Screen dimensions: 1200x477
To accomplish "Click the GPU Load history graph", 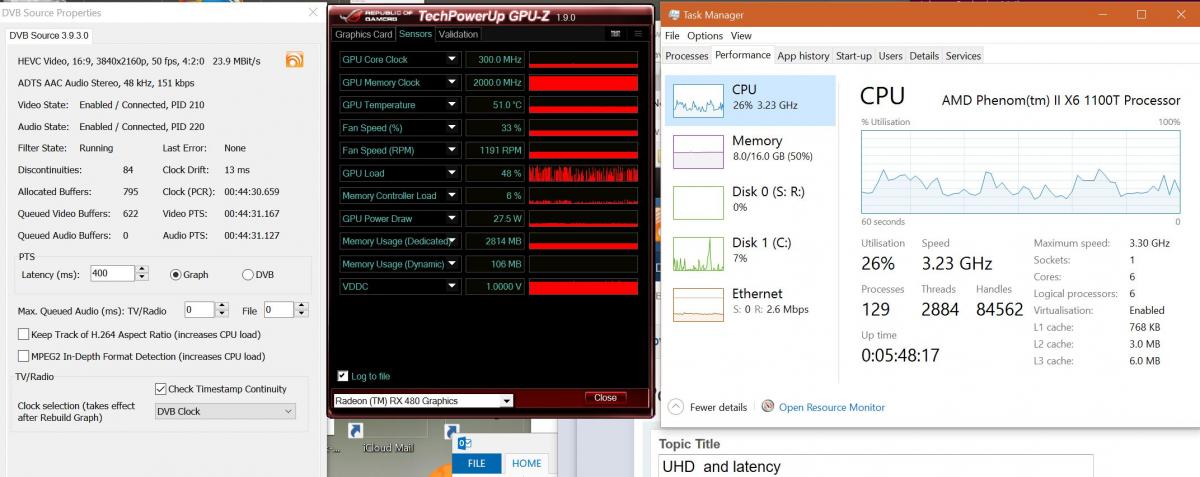I will [583, 173].
